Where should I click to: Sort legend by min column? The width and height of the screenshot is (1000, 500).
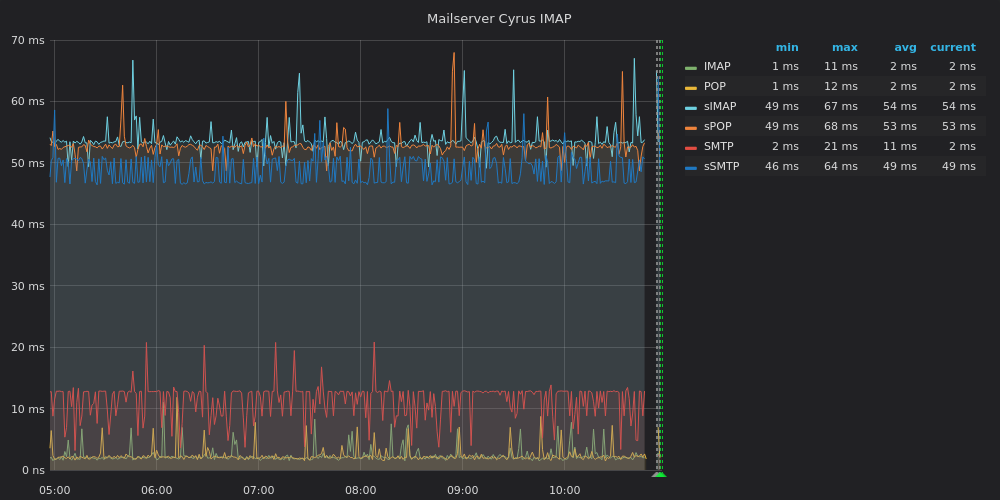(x=787, y=47)
